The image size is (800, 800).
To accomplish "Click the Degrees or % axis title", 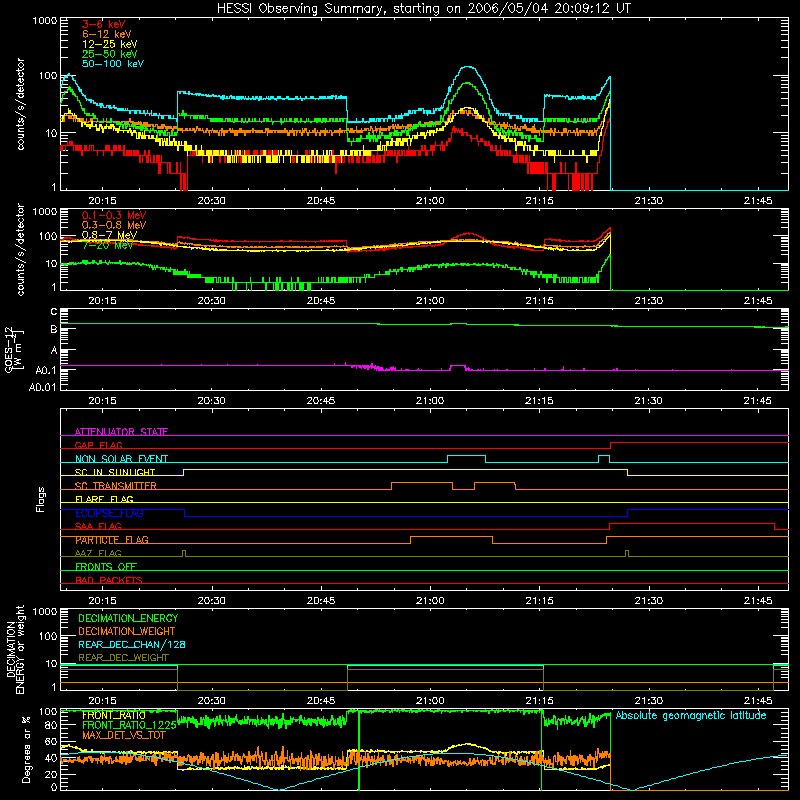I will point(26,749).
